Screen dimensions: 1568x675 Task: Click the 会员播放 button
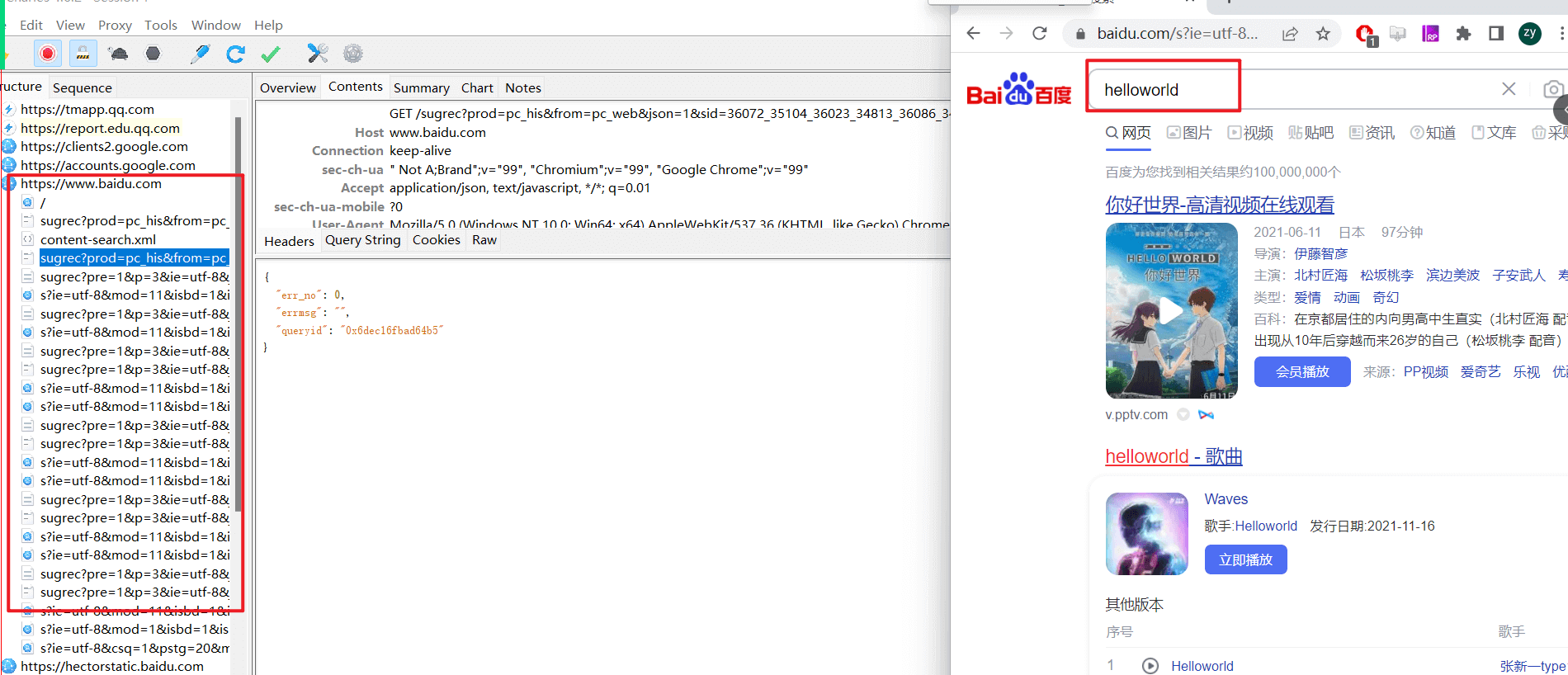(1302, 371)
